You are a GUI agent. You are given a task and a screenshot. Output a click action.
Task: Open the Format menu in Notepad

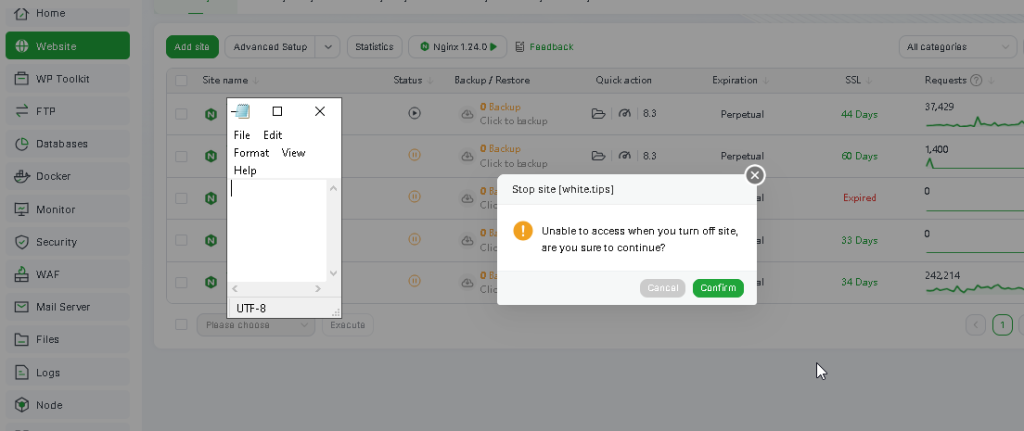coord(251,153)
